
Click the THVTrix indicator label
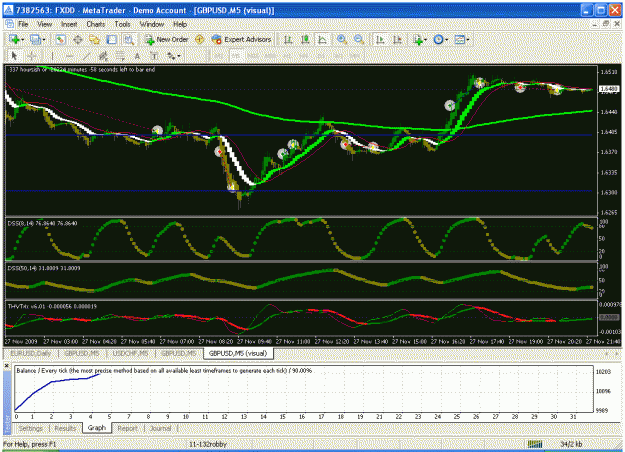tap(52, 306)
